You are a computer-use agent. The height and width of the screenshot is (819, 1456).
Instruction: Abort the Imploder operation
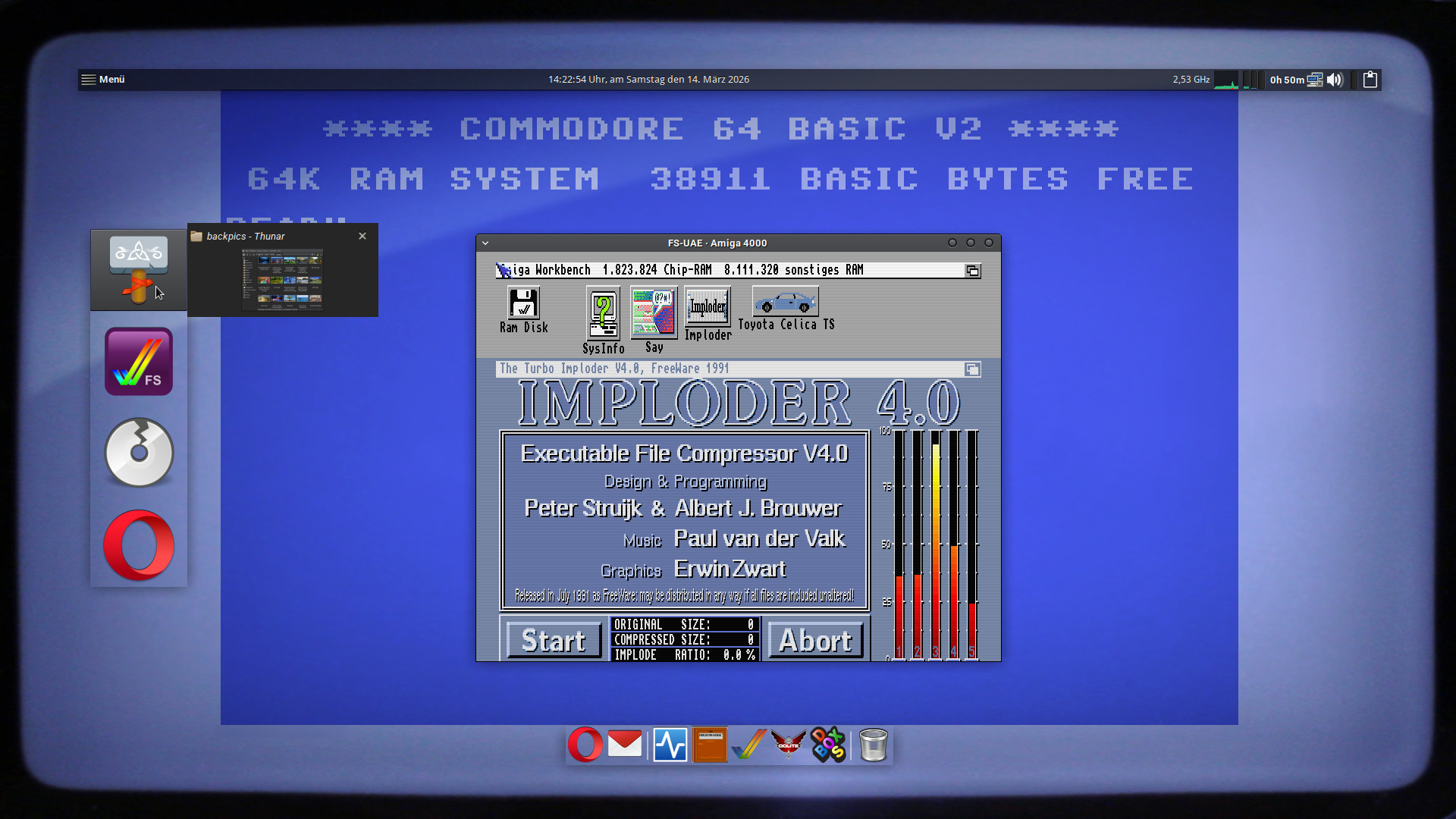815,641
